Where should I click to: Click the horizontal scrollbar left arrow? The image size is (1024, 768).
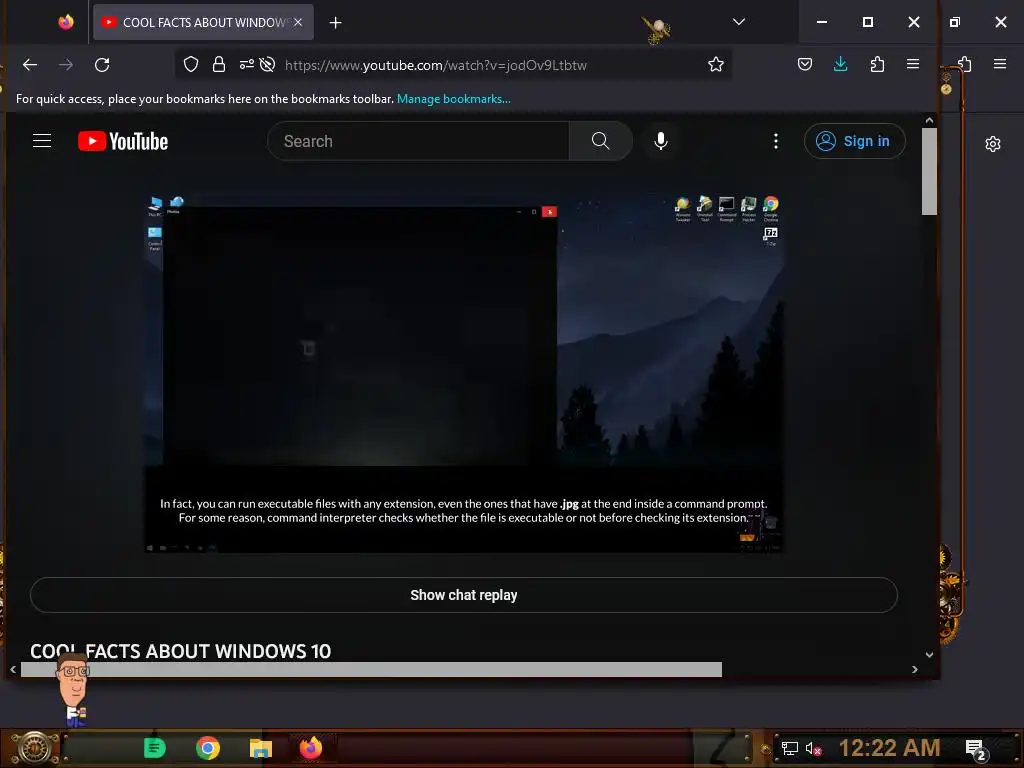tap(13, 669)
